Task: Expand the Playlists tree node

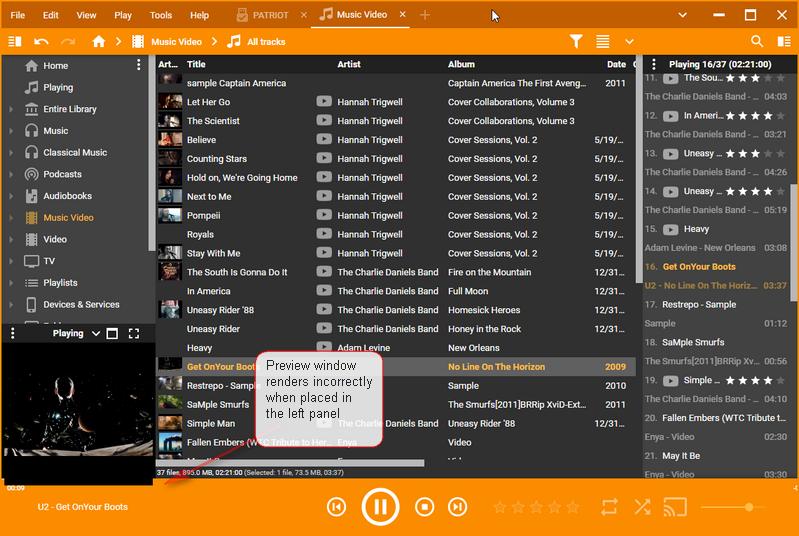Action: pyautogui.click(x=11, y=283)
